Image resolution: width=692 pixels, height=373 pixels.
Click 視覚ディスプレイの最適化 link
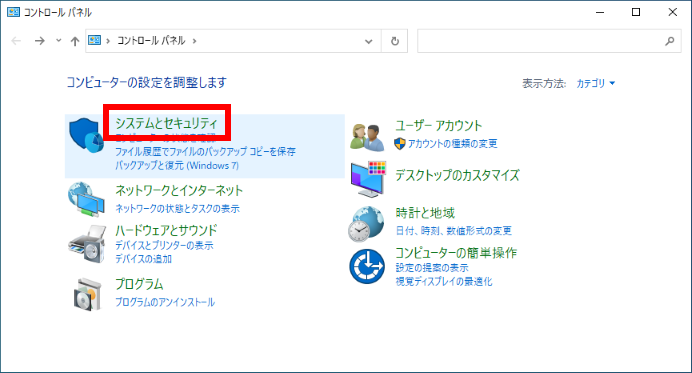[444, 282]
